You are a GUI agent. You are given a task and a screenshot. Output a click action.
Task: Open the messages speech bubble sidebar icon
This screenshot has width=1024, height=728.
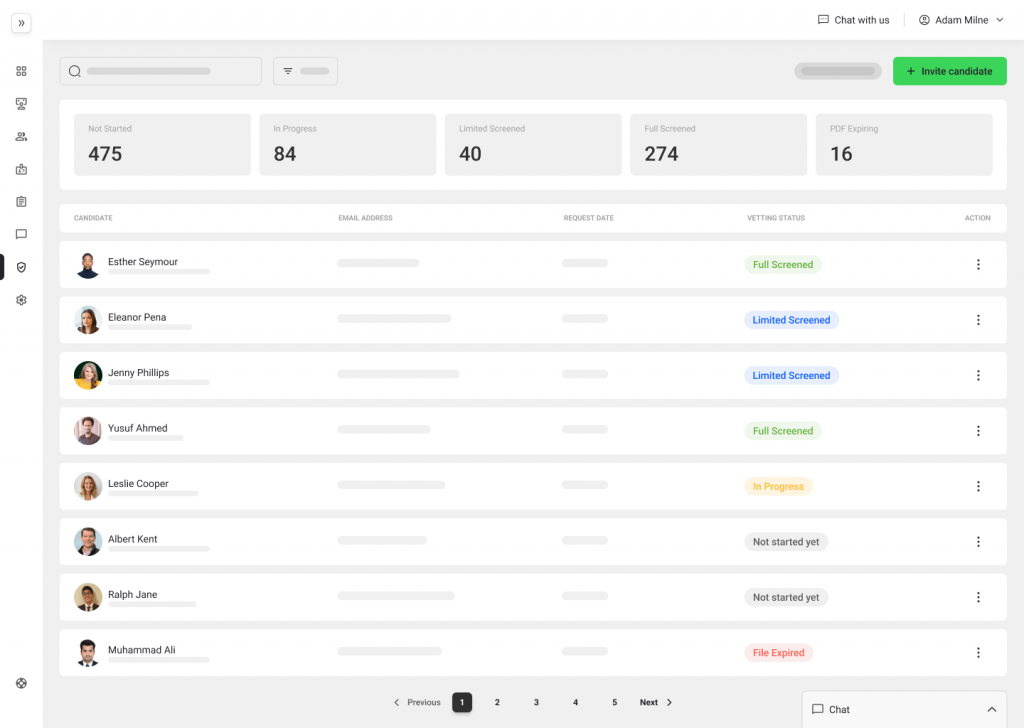[x=21, y=234]
